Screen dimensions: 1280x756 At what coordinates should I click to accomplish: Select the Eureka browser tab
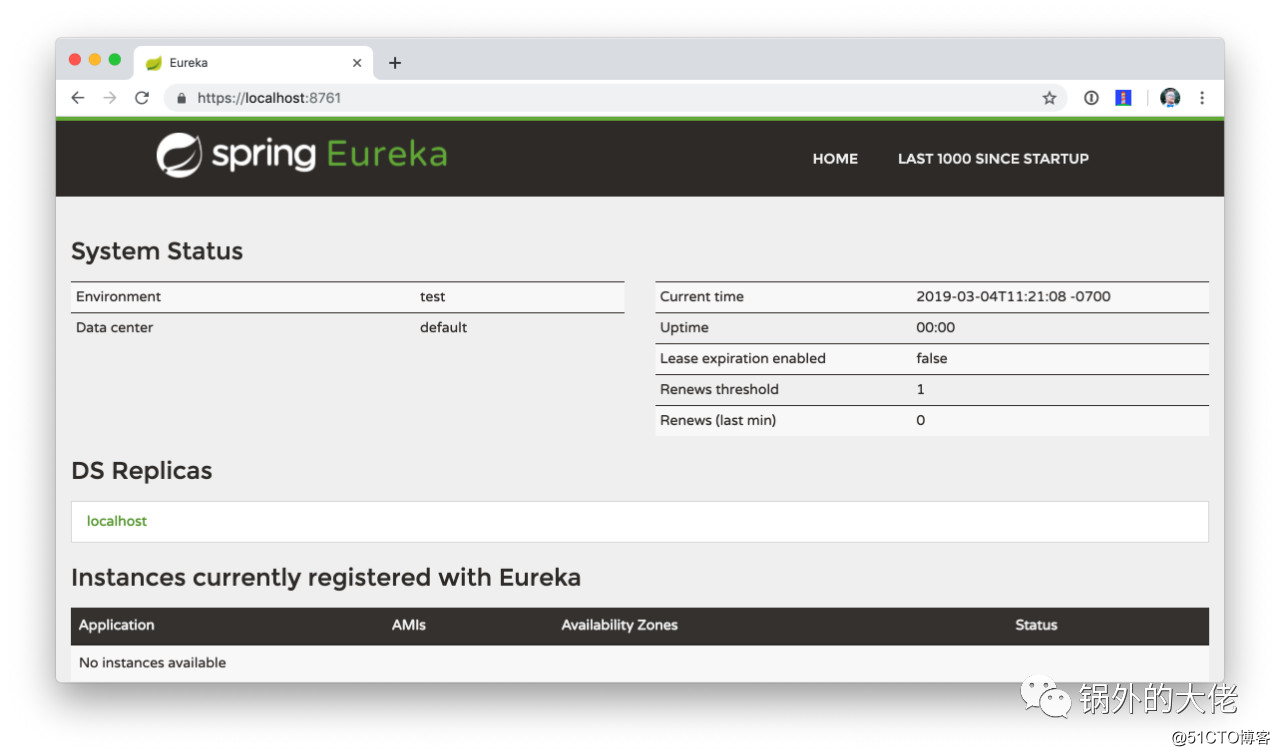(x=254, y=63)
